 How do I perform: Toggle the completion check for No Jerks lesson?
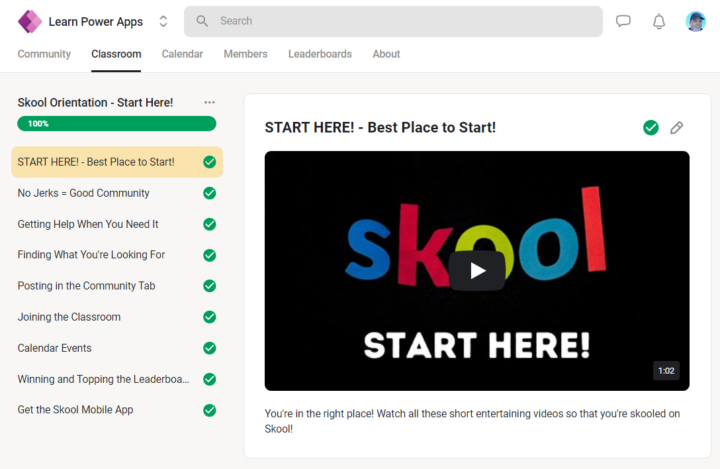(209, 193)
